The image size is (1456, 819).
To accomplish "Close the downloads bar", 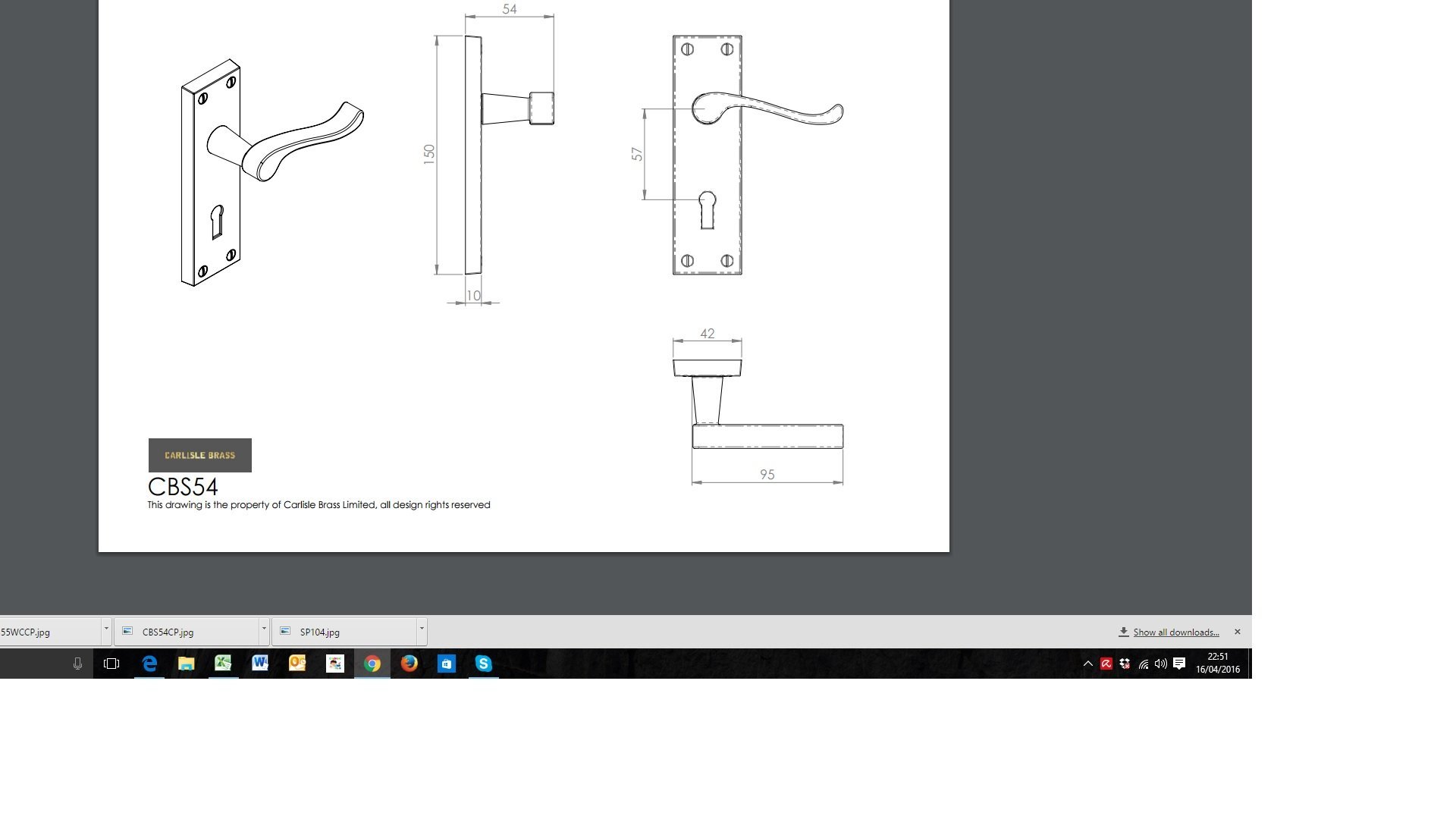I will click(1237, 632).
